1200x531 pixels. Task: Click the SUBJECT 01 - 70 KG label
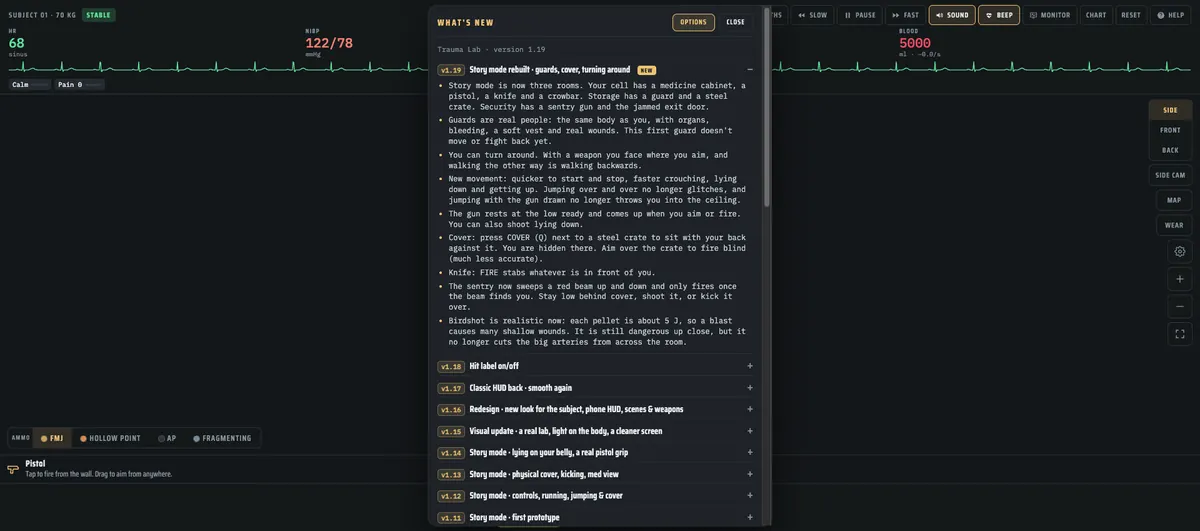pyautogui.click(x=43, y=15)
